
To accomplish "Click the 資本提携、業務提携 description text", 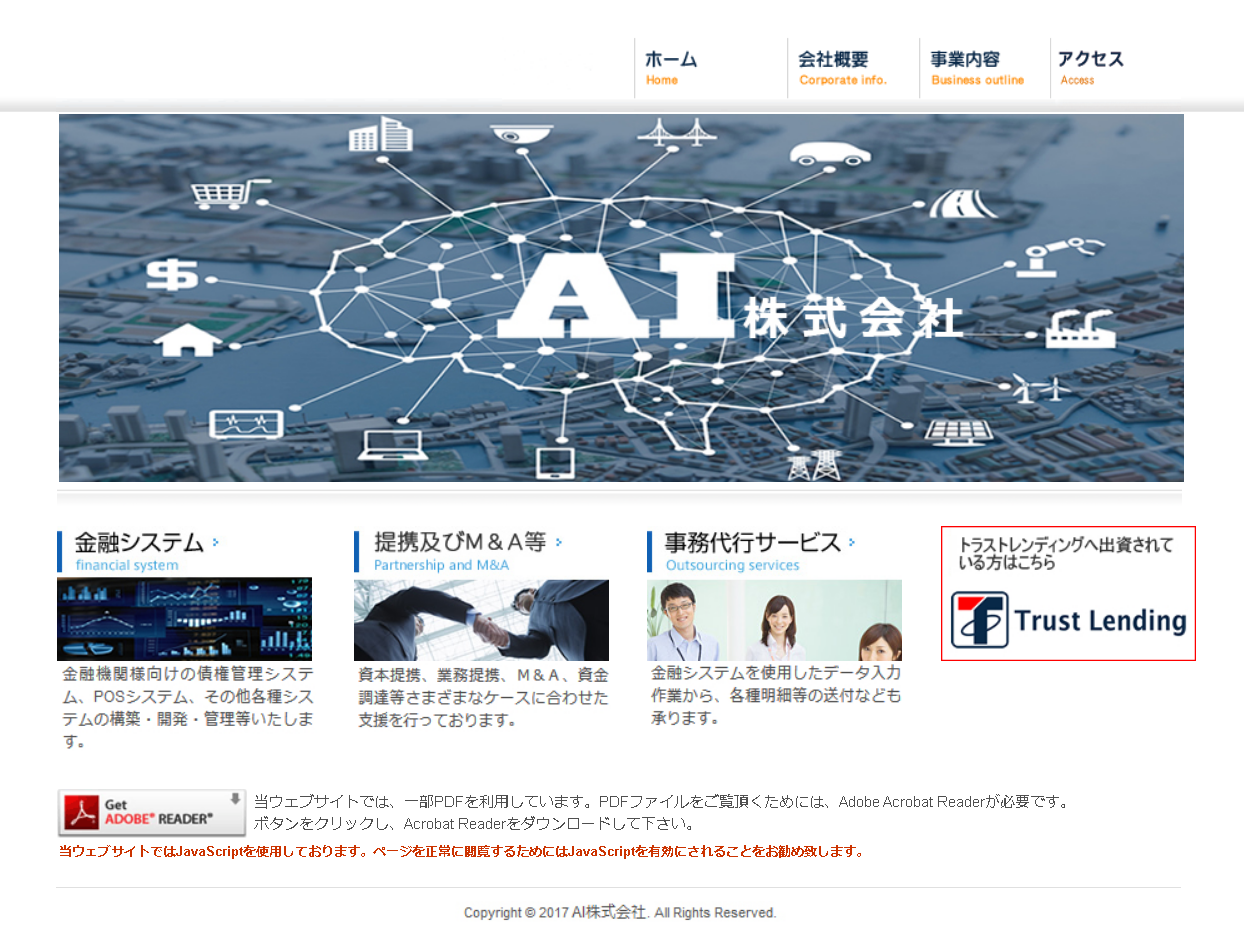I will 483,697.
